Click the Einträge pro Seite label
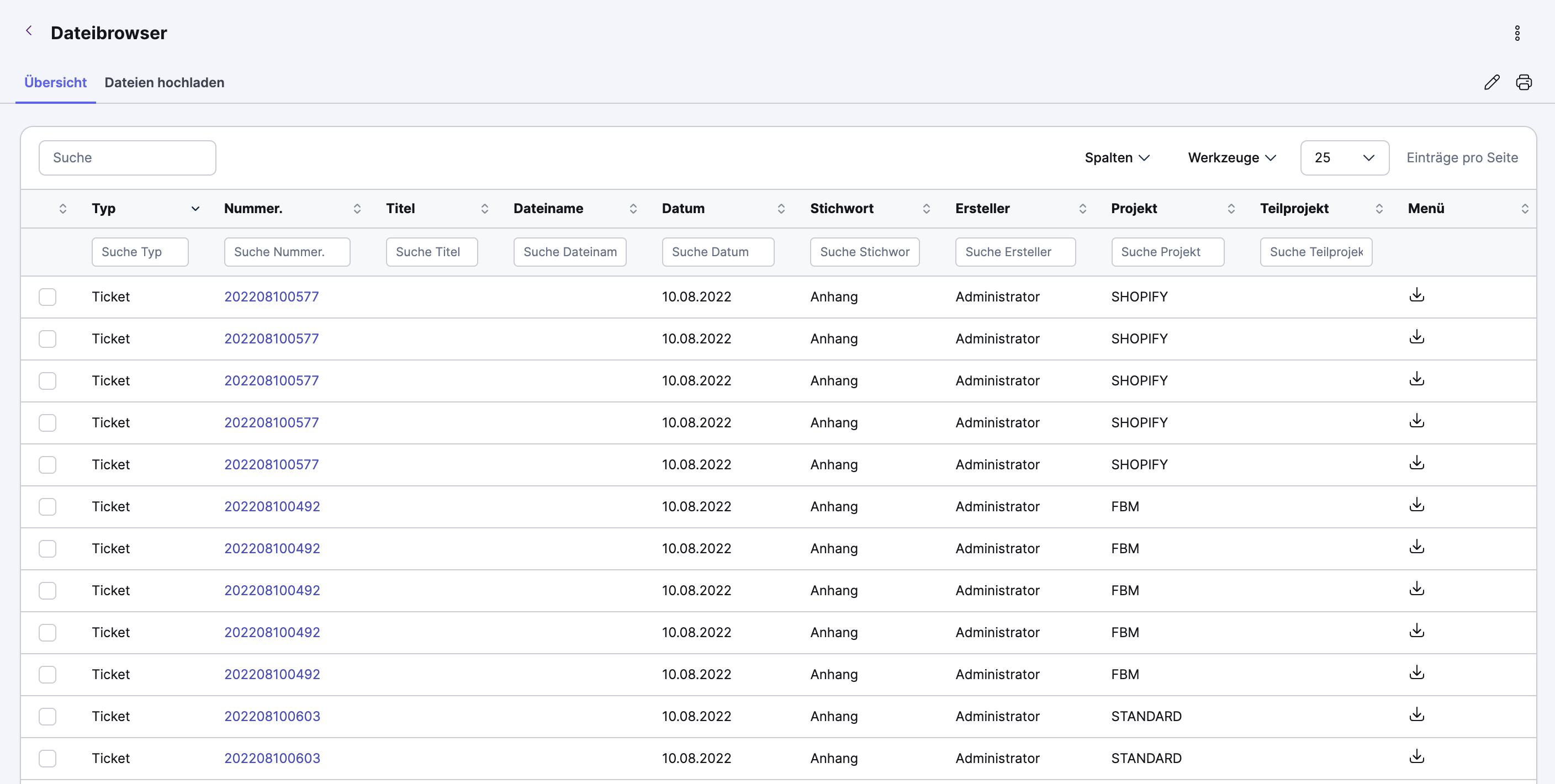This screenshot has width=1555, height=784. pyautogui.click(x=1462, y=158)
